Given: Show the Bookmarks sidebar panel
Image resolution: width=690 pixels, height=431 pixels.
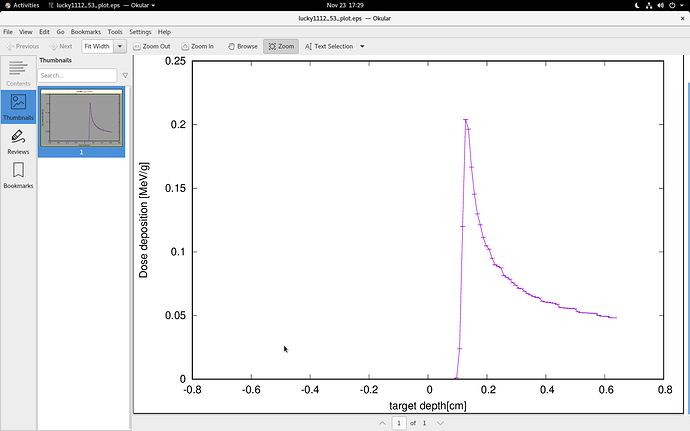Looking at the screenshot, I should point(18,175).
